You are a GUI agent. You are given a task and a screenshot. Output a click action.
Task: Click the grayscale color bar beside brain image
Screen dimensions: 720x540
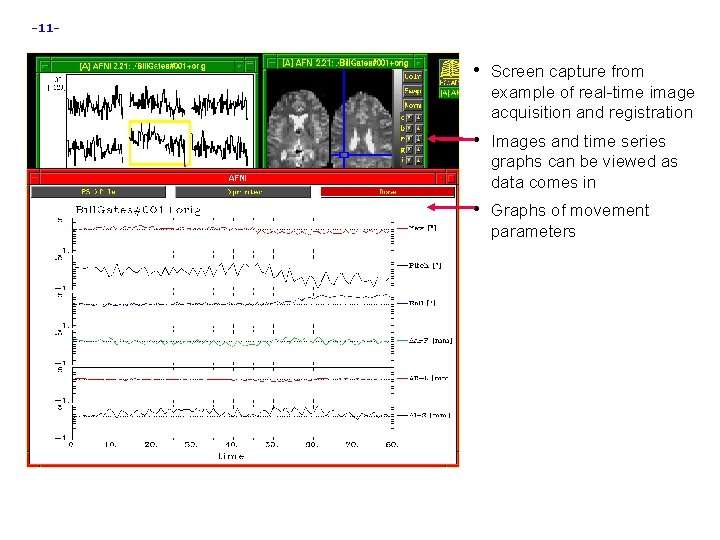[397, 118]
